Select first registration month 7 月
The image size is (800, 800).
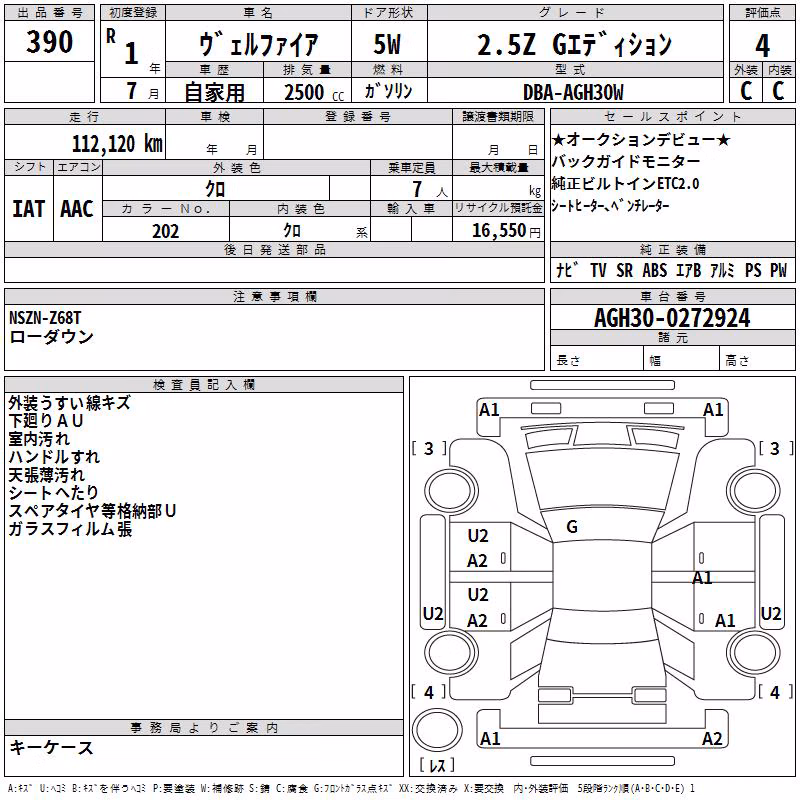pos(143,91)
